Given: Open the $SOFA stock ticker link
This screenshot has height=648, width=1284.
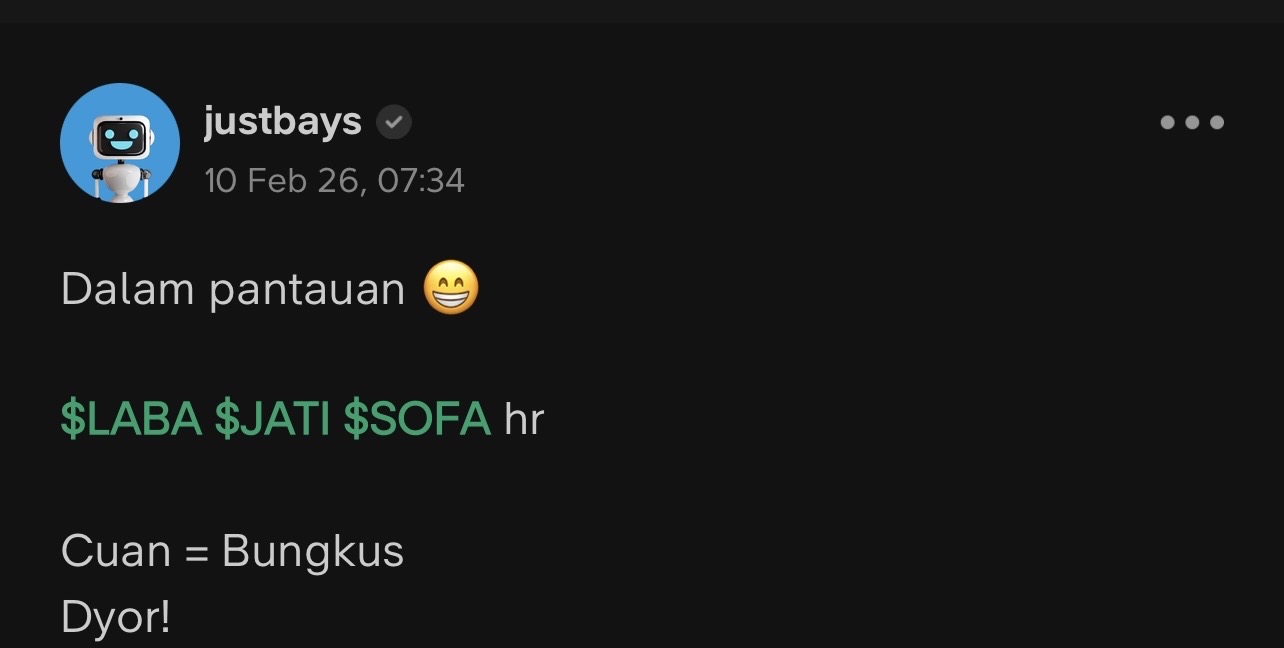Looking at the screenshot, I should 417,418.
